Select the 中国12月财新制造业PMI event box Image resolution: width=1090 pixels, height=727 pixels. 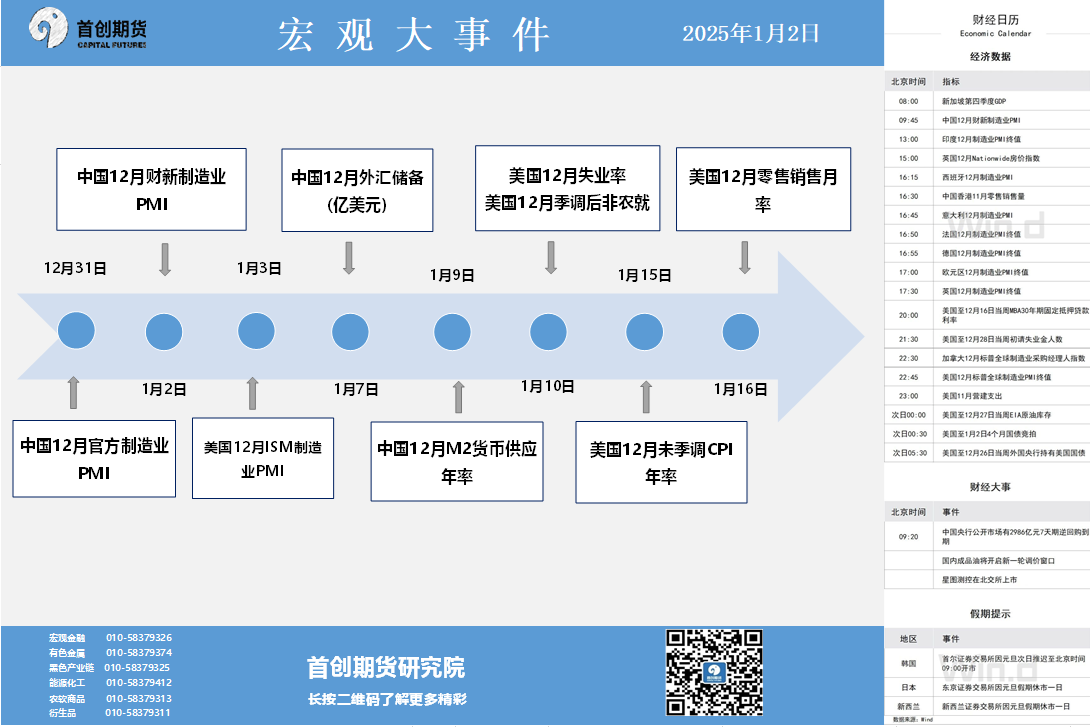152,189
